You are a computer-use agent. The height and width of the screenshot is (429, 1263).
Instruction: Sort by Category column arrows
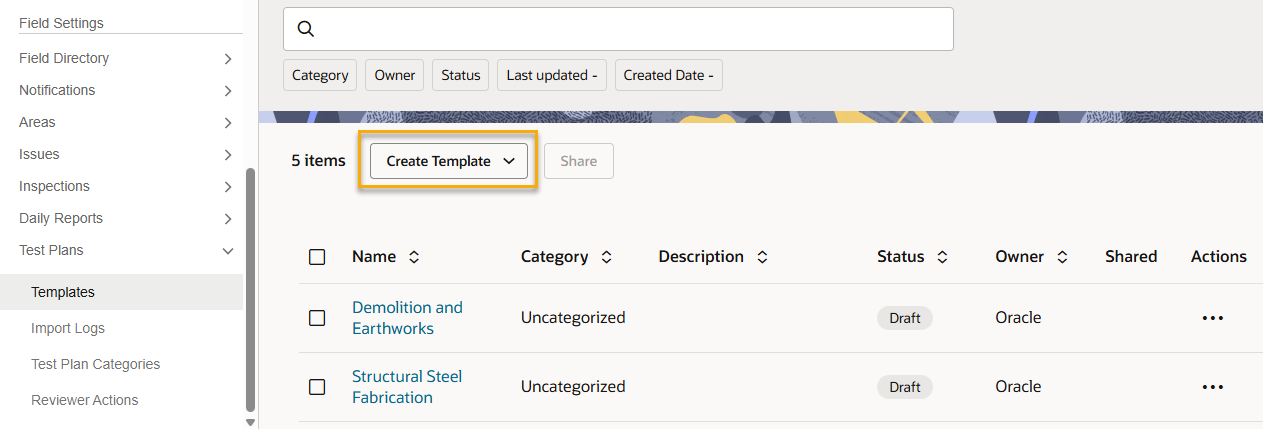coord(606,257)
